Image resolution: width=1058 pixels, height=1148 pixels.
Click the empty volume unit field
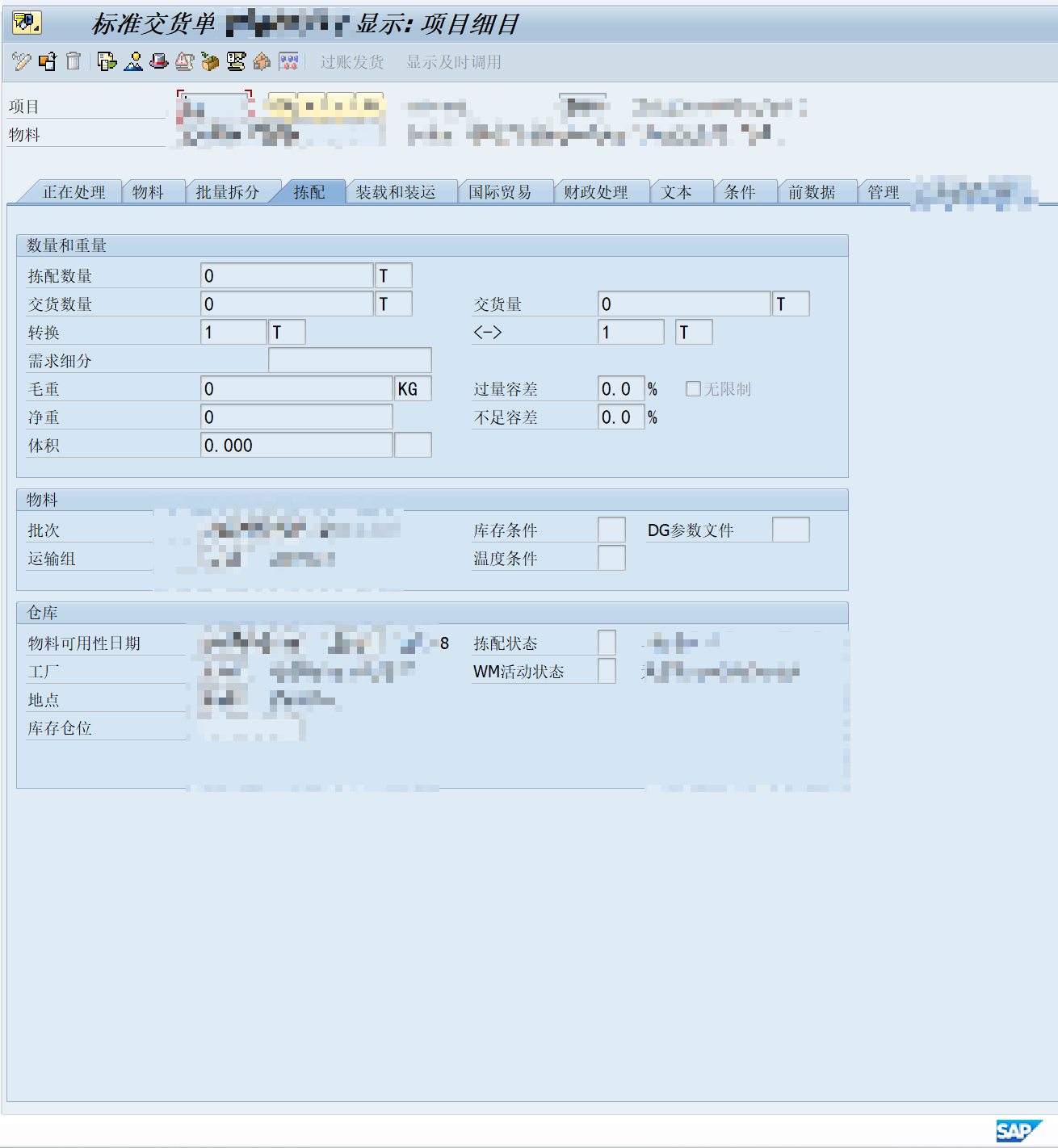tap(414, 446)
